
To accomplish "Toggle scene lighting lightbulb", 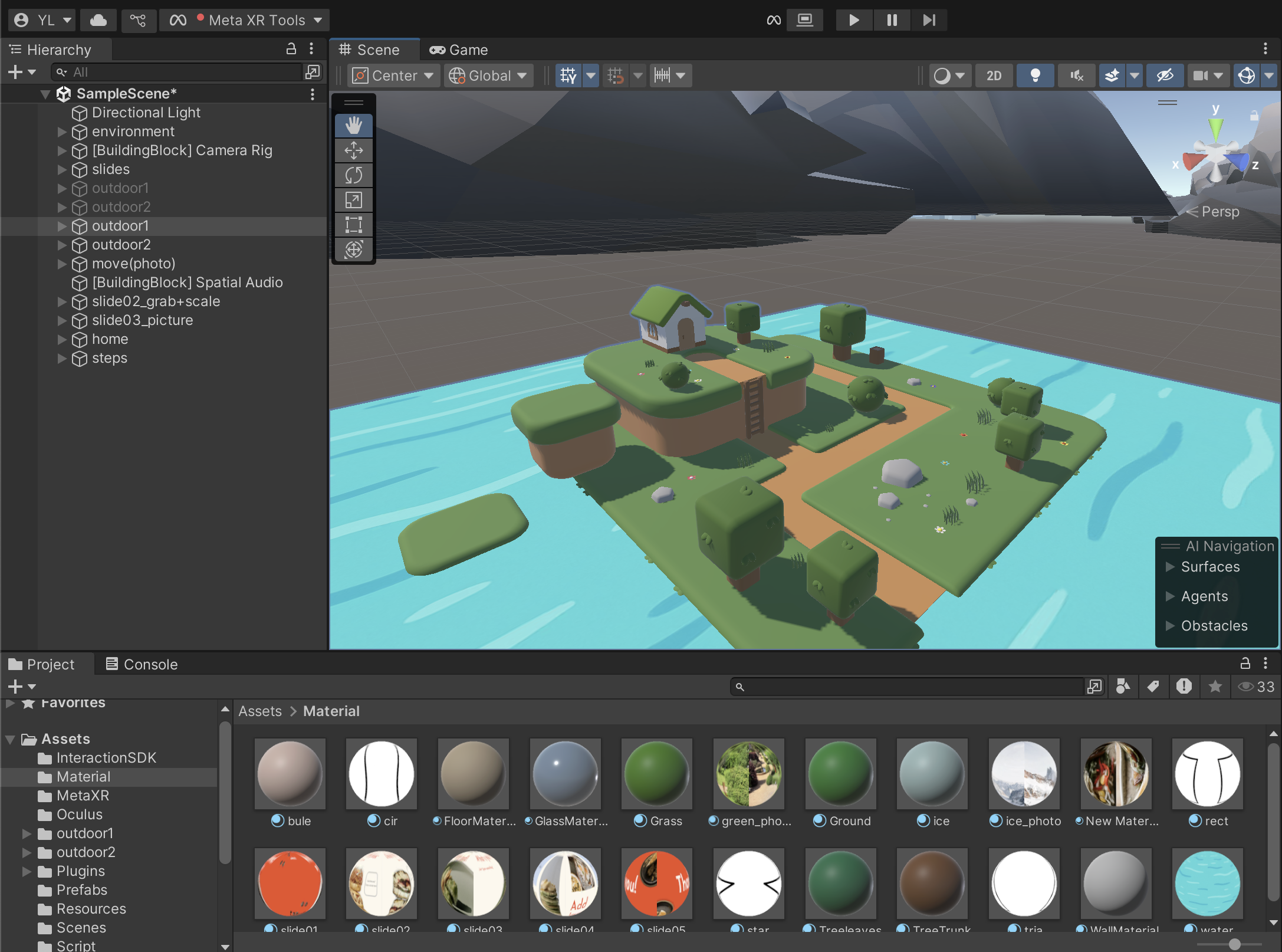I will [x=1034, y=75].
